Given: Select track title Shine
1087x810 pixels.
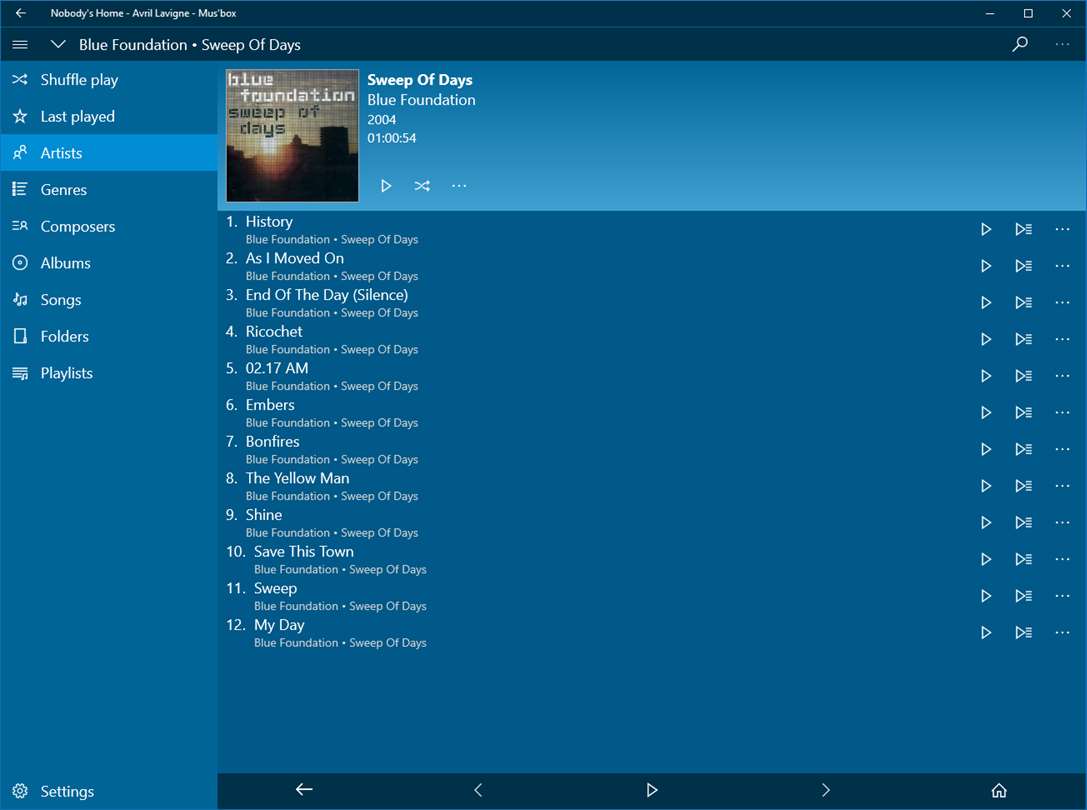Looking at the screenshot, I should (x=263, y=515).
